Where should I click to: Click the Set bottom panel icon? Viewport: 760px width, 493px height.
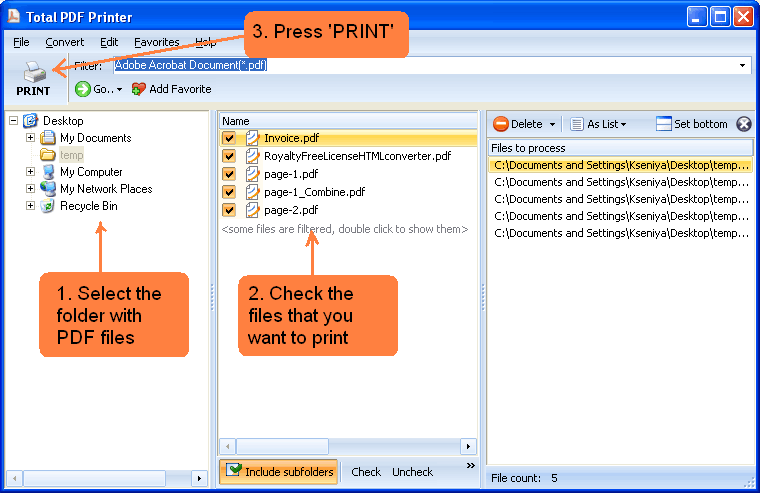(x=663, y=124)
